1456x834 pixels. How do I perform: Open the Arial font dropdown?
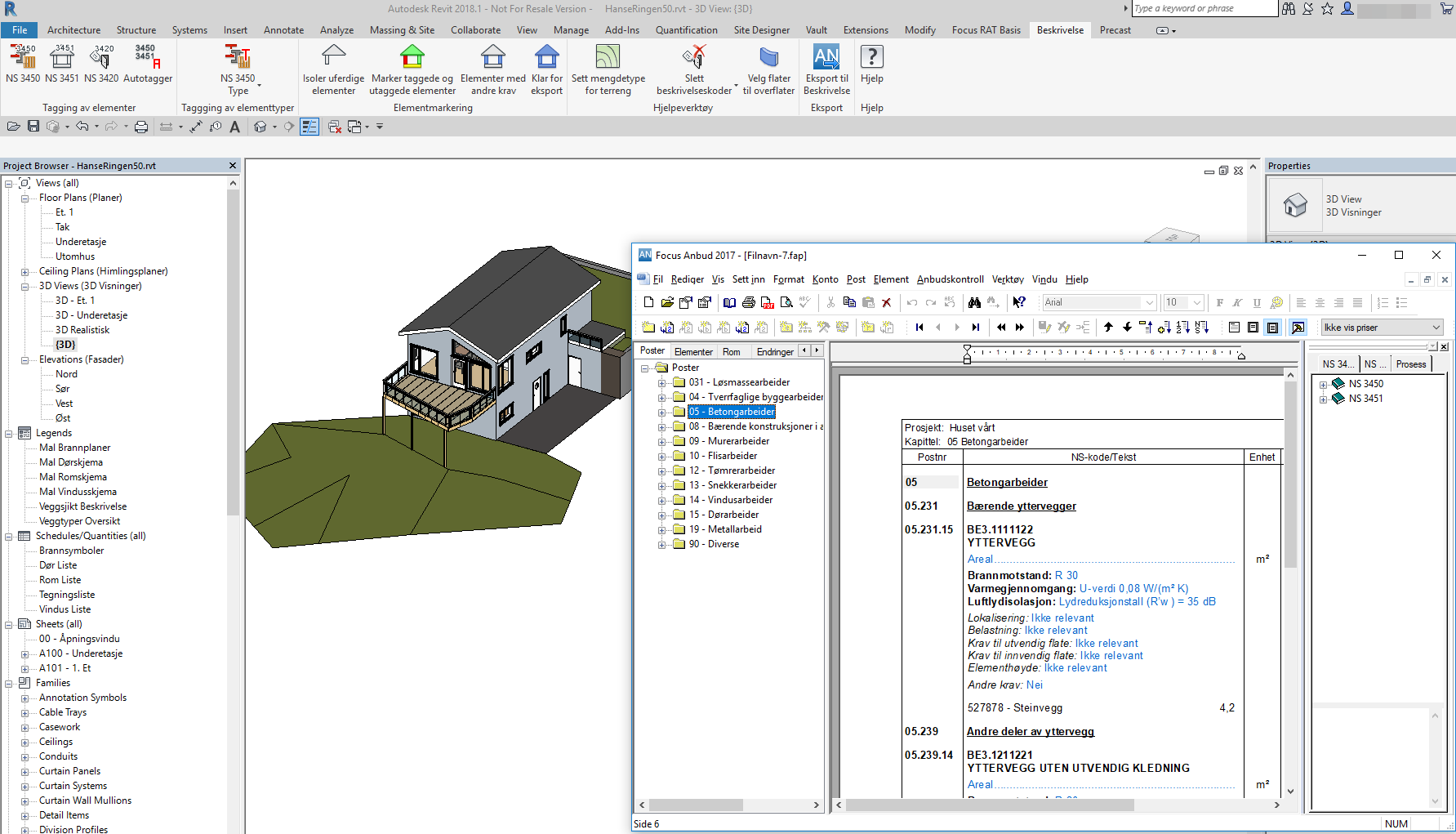pyautogui.click(x=1150, y=302)
